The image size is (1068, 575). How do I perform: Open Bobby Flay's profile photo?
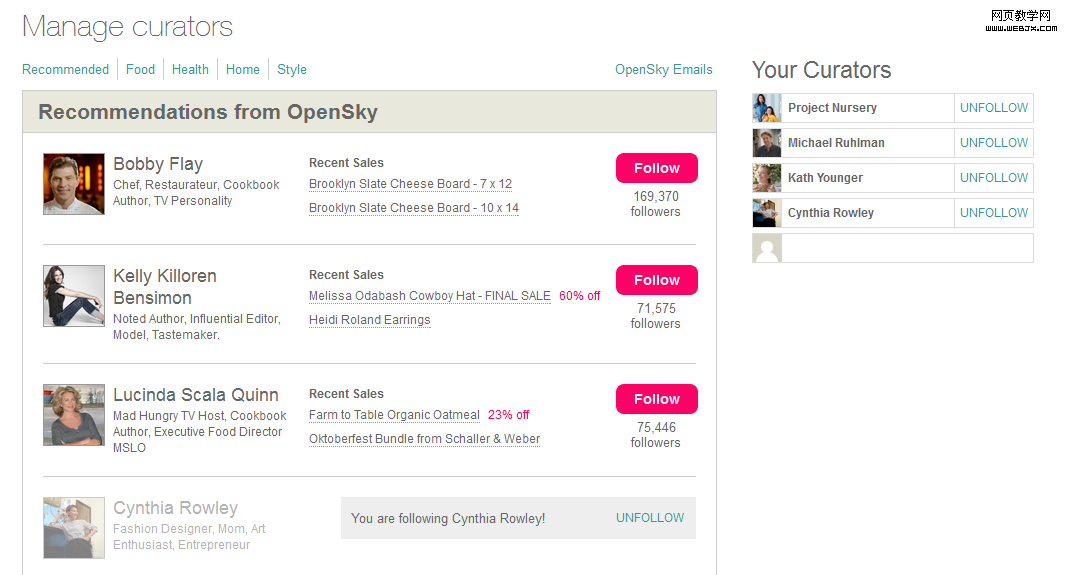click(x=74, y=184)
